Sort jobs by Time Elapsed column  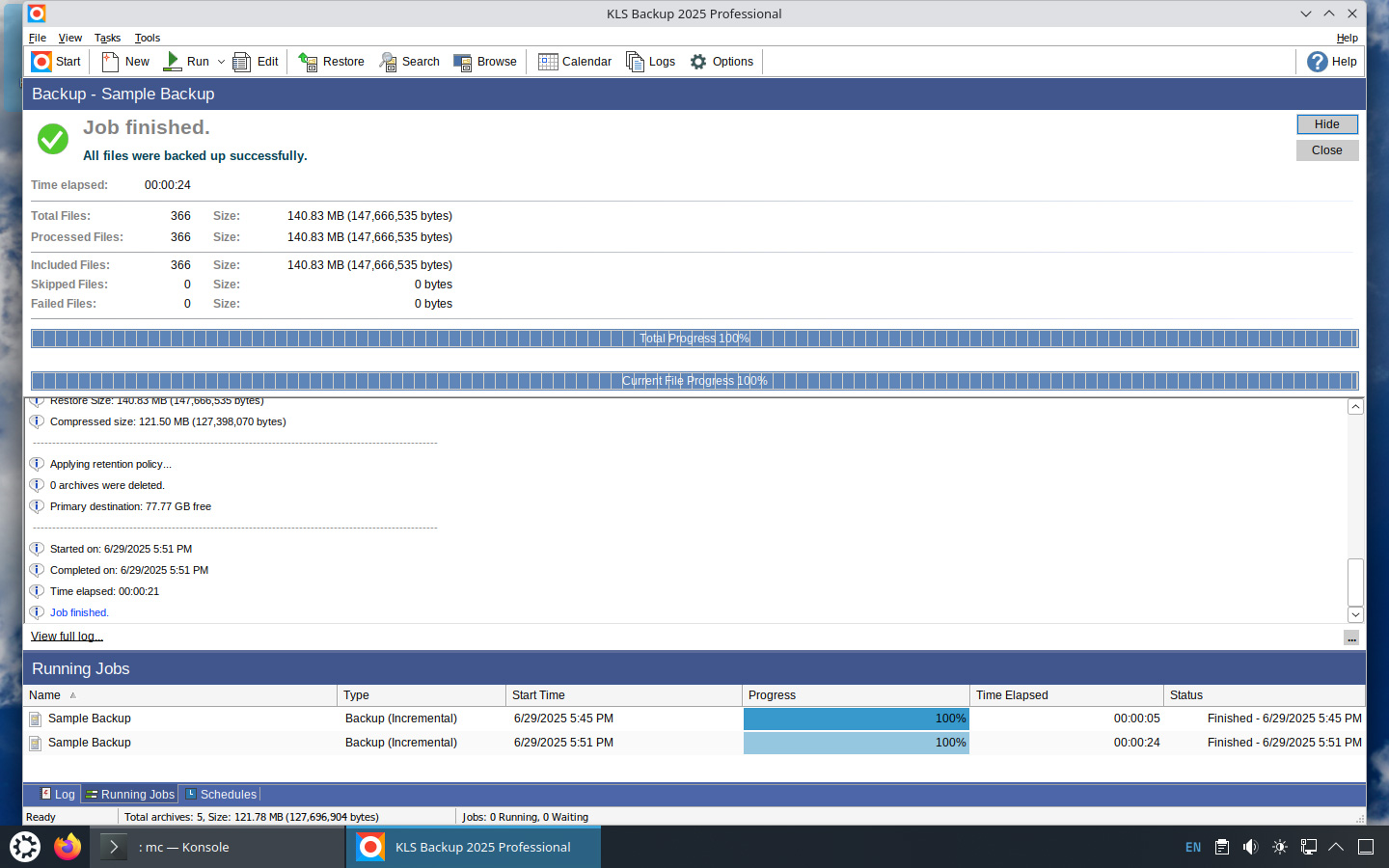point(1067,695)
